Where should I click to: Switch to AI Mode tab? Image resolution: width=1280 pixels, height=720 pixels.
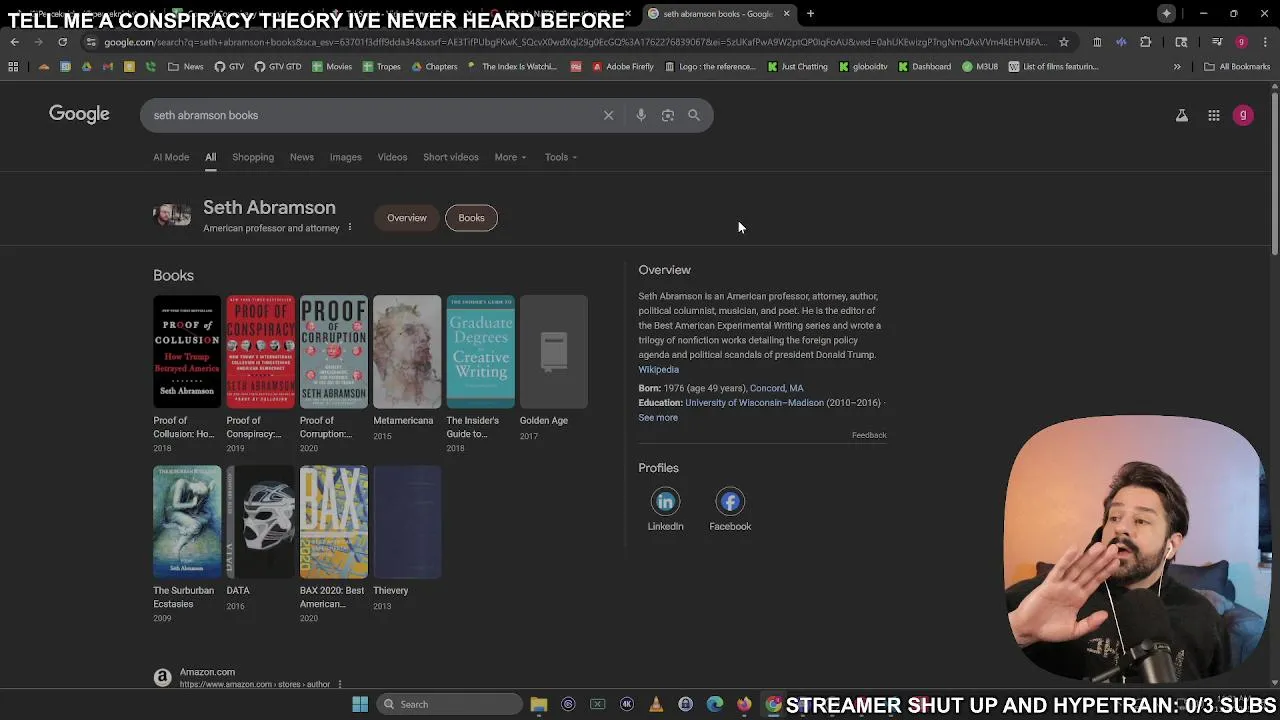[171, 157]
